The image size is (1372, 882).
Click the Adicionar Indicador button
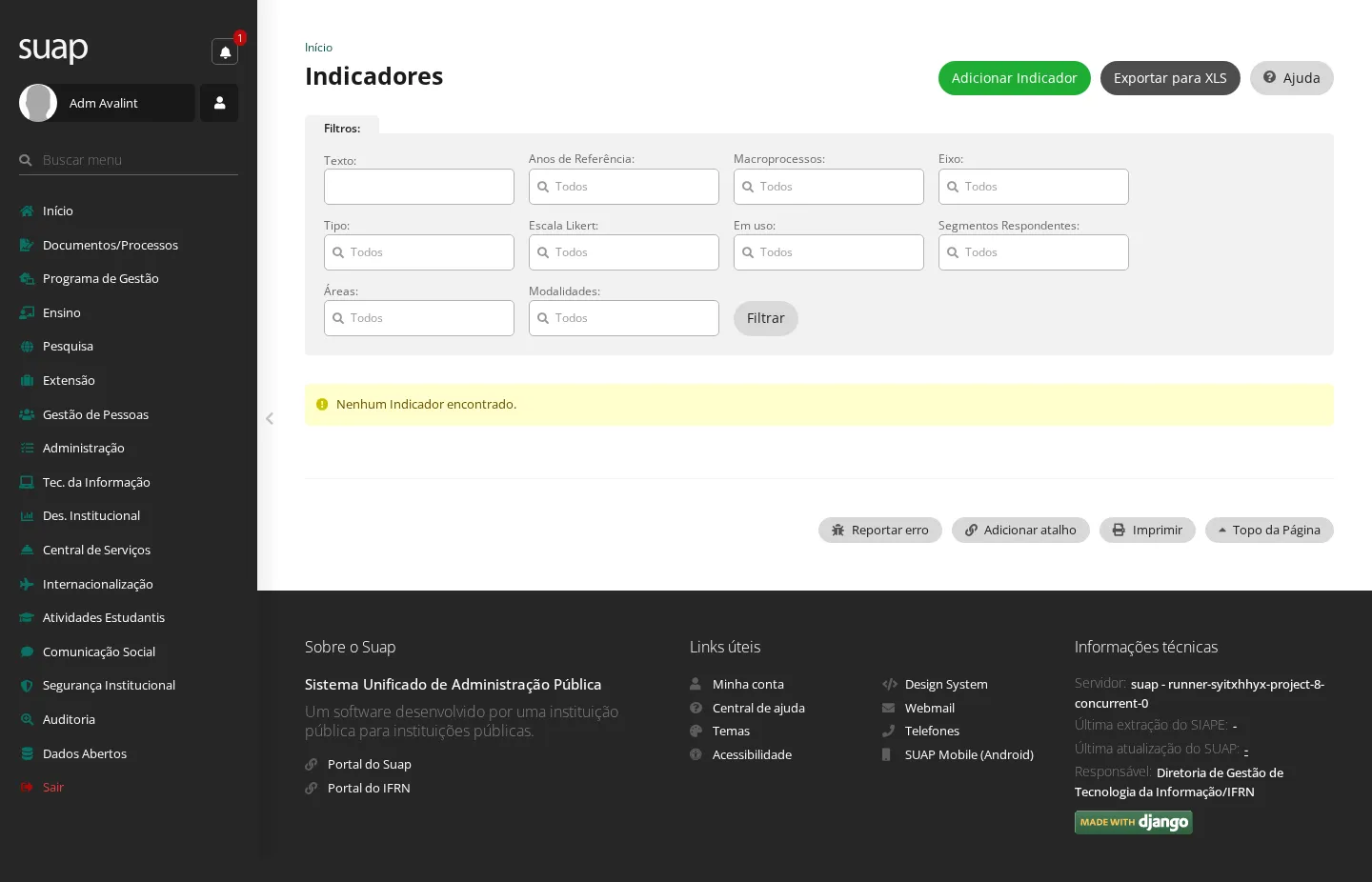click(1014, 78)
